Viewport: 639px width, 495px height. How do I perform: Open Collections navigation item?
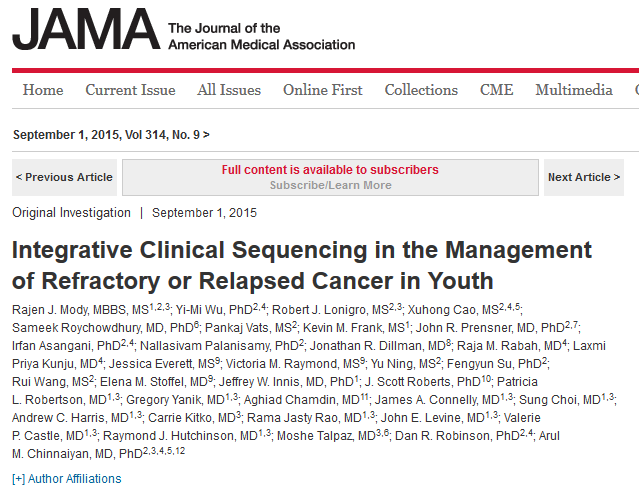point(421,90)
